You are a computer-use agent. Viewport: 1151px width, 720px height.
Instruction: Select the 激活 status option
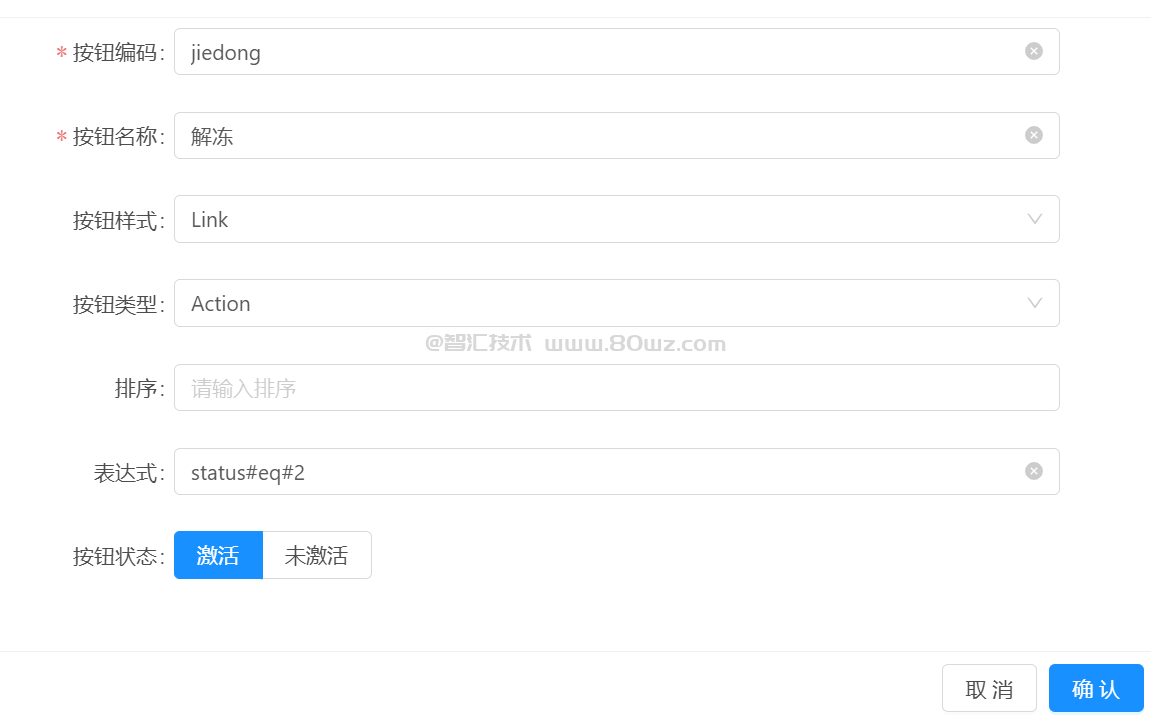pos(218,555)
